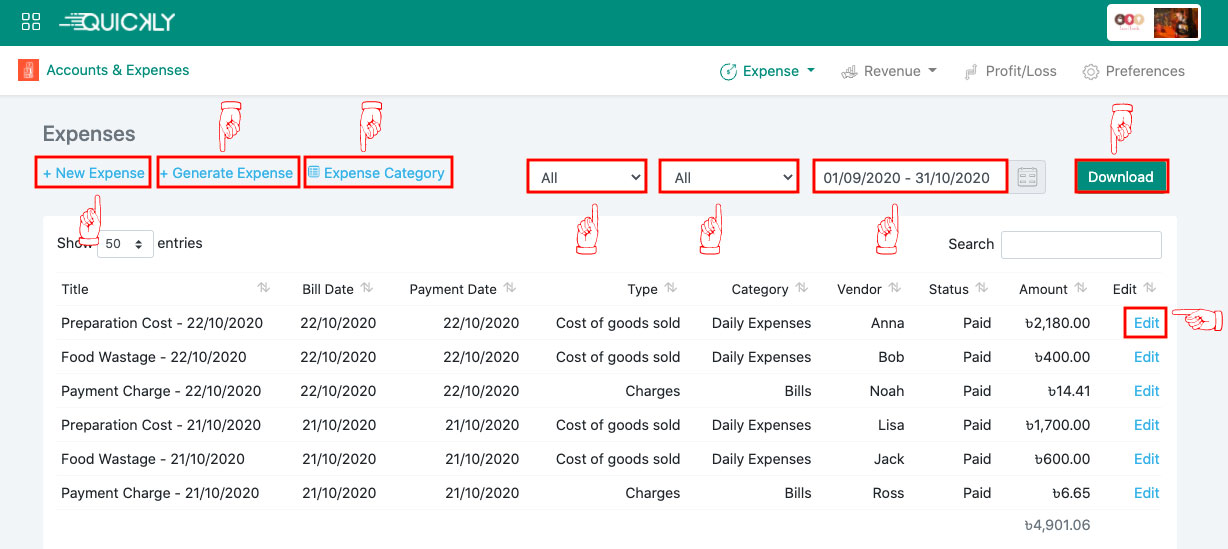The width and height of the screenshot is (1228, 549).
Task: Open the Expense menu
Action: [768, 71]
